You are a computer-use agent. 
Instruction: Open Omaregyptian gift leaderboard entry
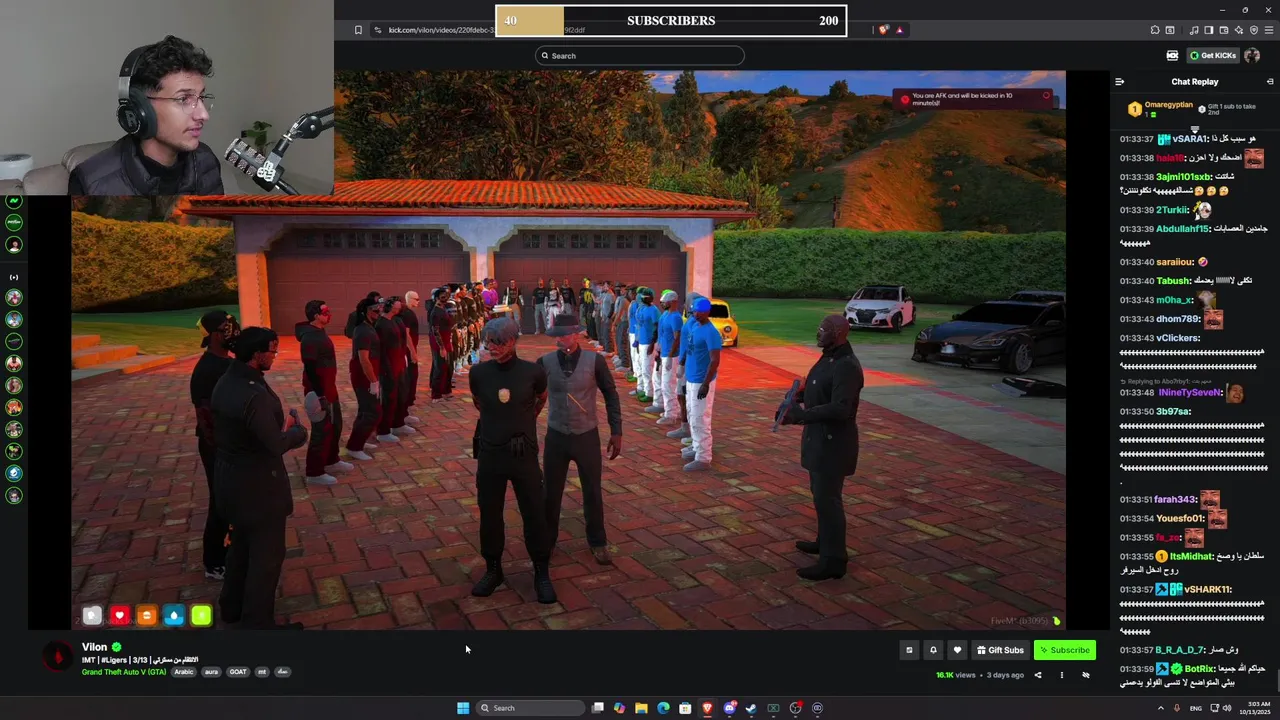[x=1160, y=107]
